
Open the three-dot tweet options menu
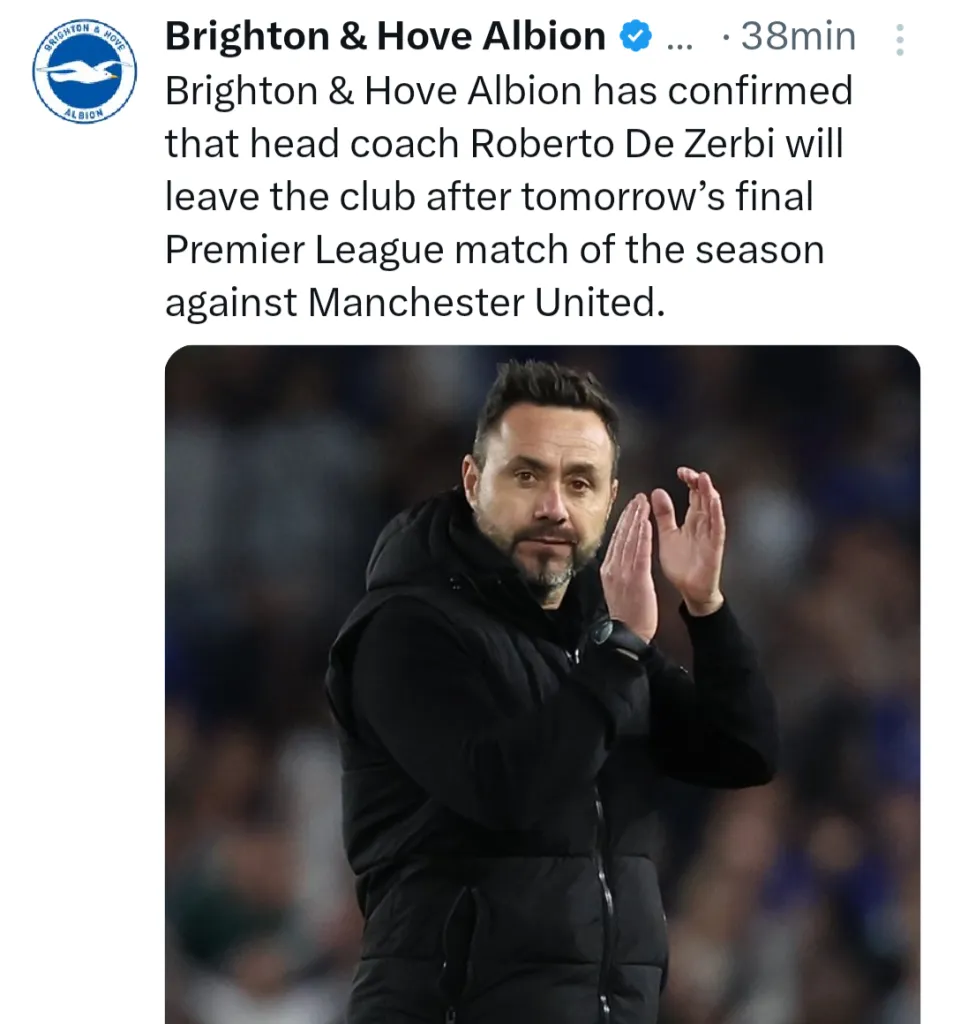coord(899,39)
